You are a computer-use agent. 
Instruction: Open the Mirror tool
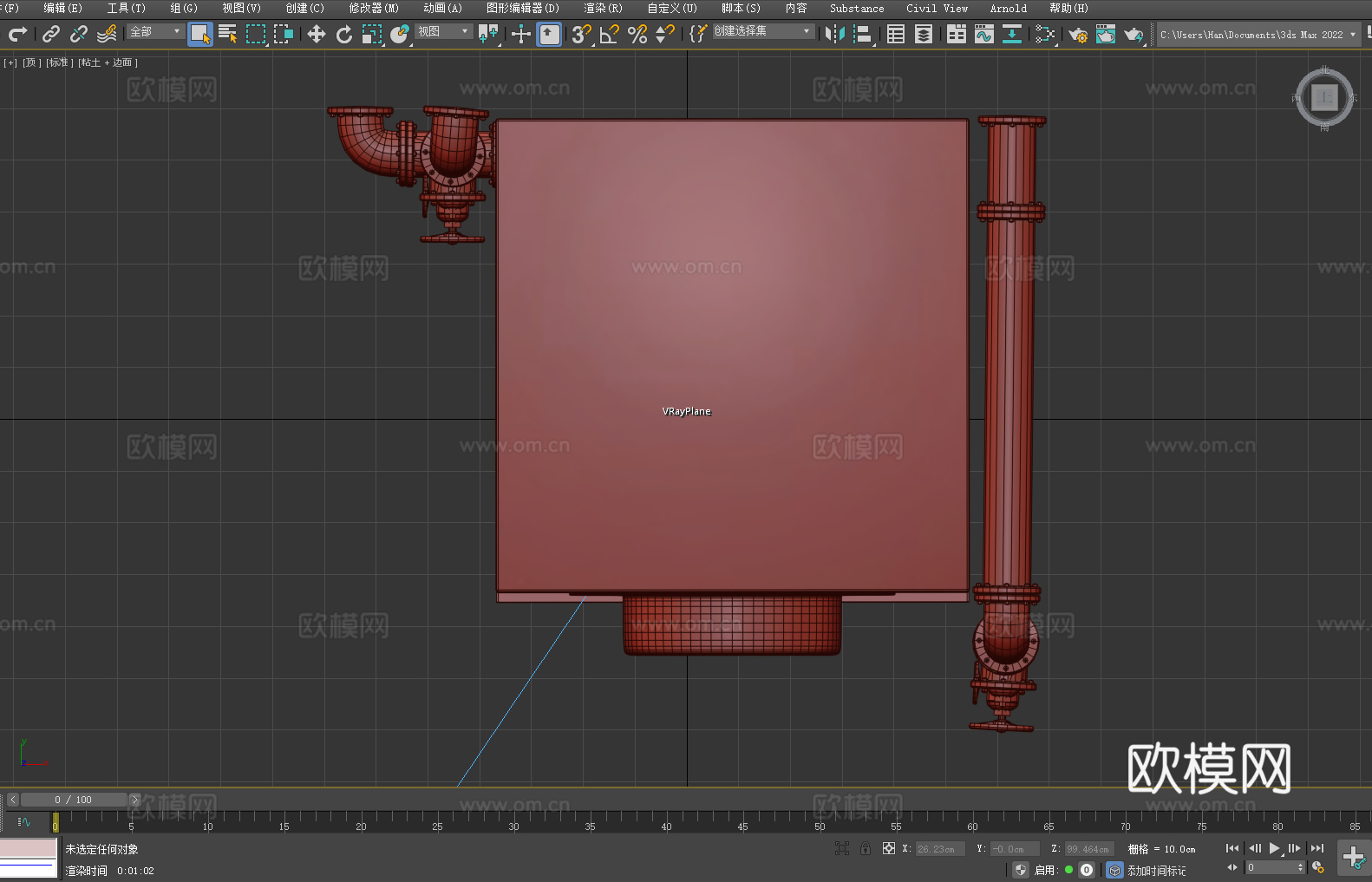point(834,34)
